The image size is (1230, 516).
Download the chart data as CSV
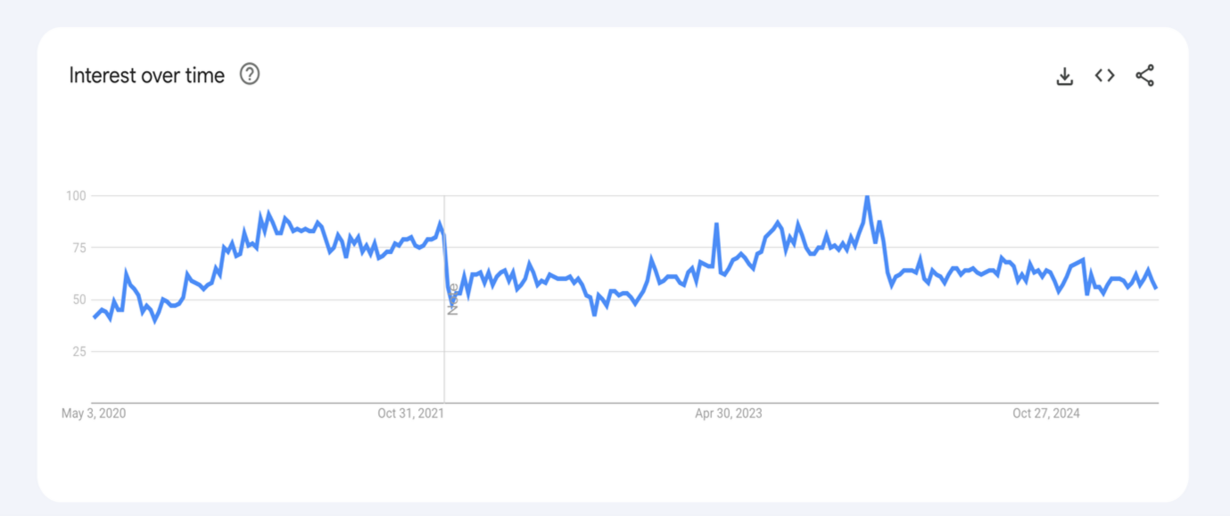[1065, 76]
